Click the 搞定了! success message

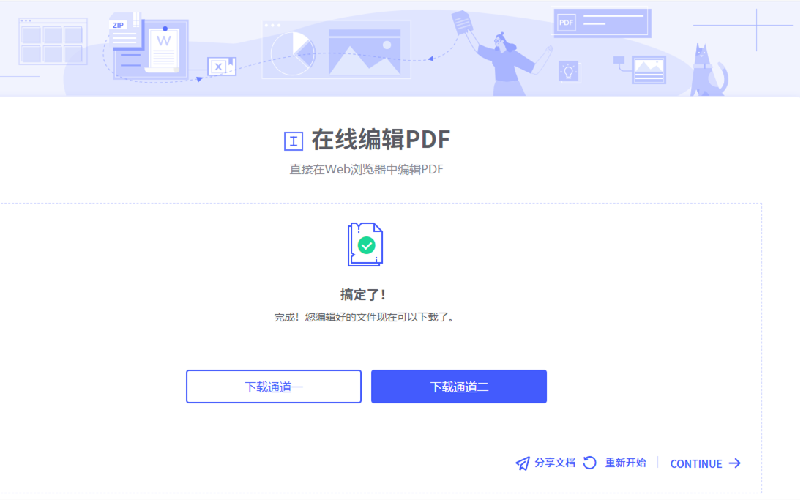tap(363, 294)
